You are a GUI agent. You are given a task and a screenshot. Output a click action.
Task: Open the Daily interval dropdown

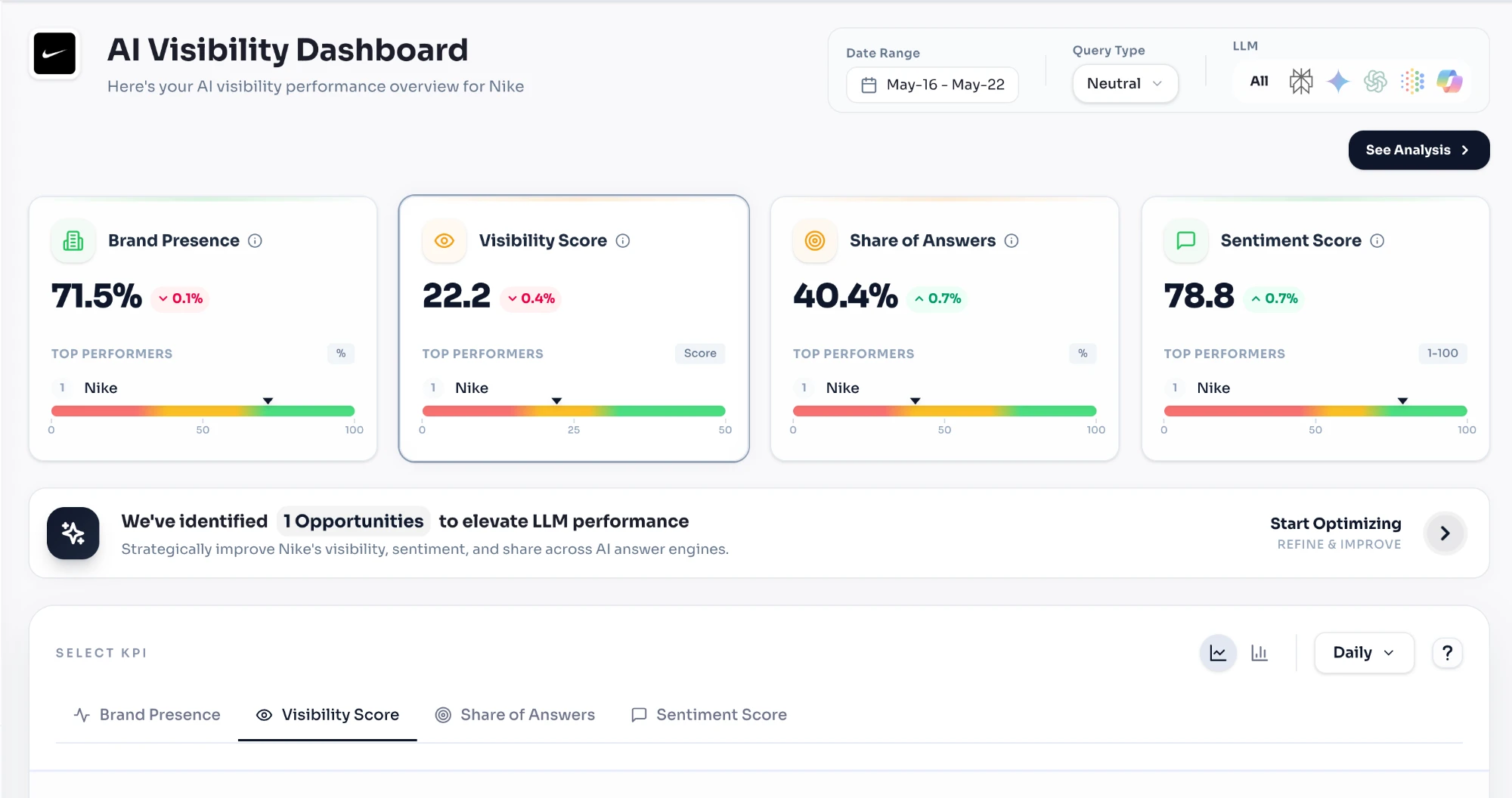click(1364, 653)
